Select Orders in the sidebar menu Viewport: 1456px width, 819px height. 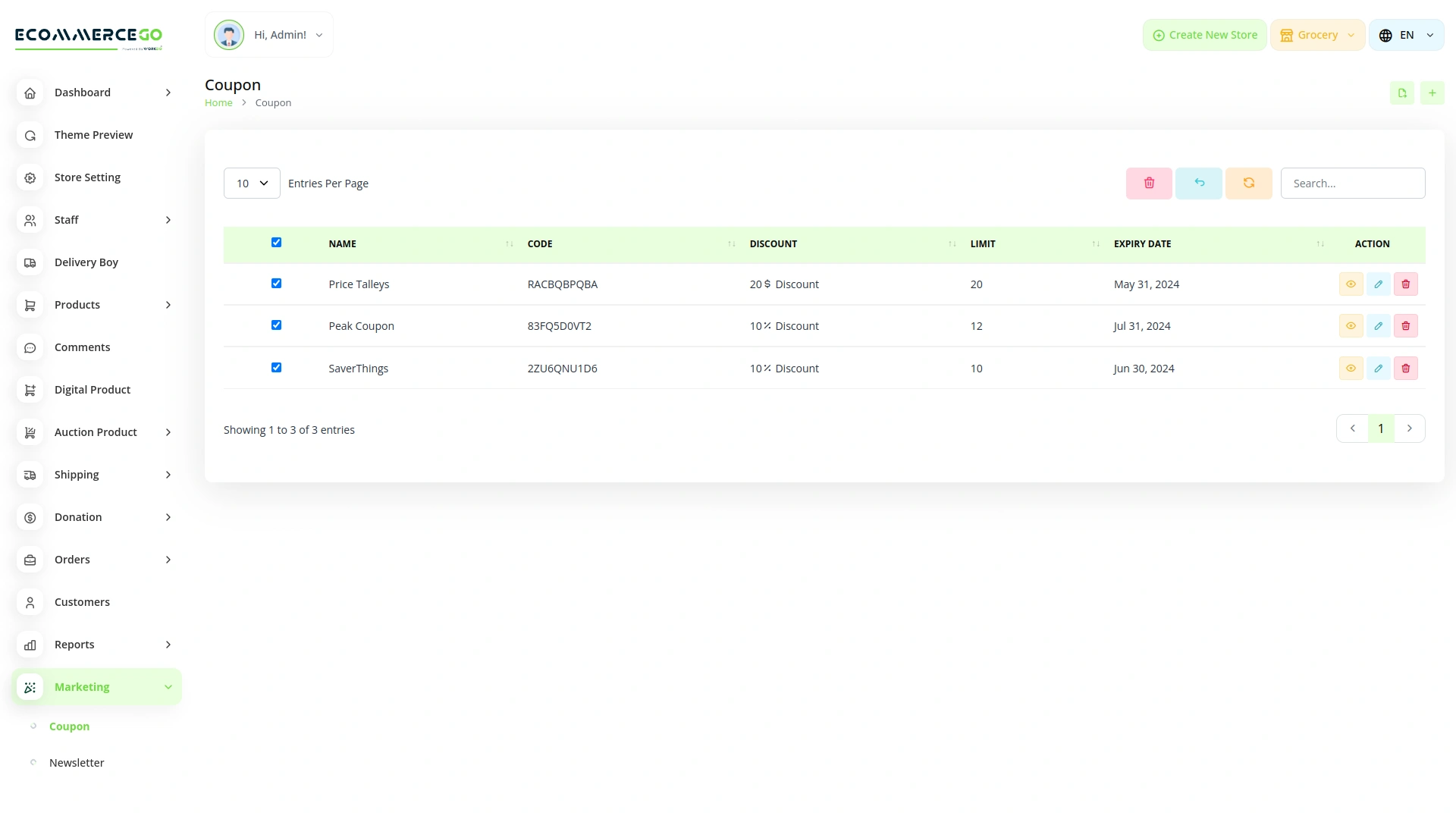click(x=72, y=559)
